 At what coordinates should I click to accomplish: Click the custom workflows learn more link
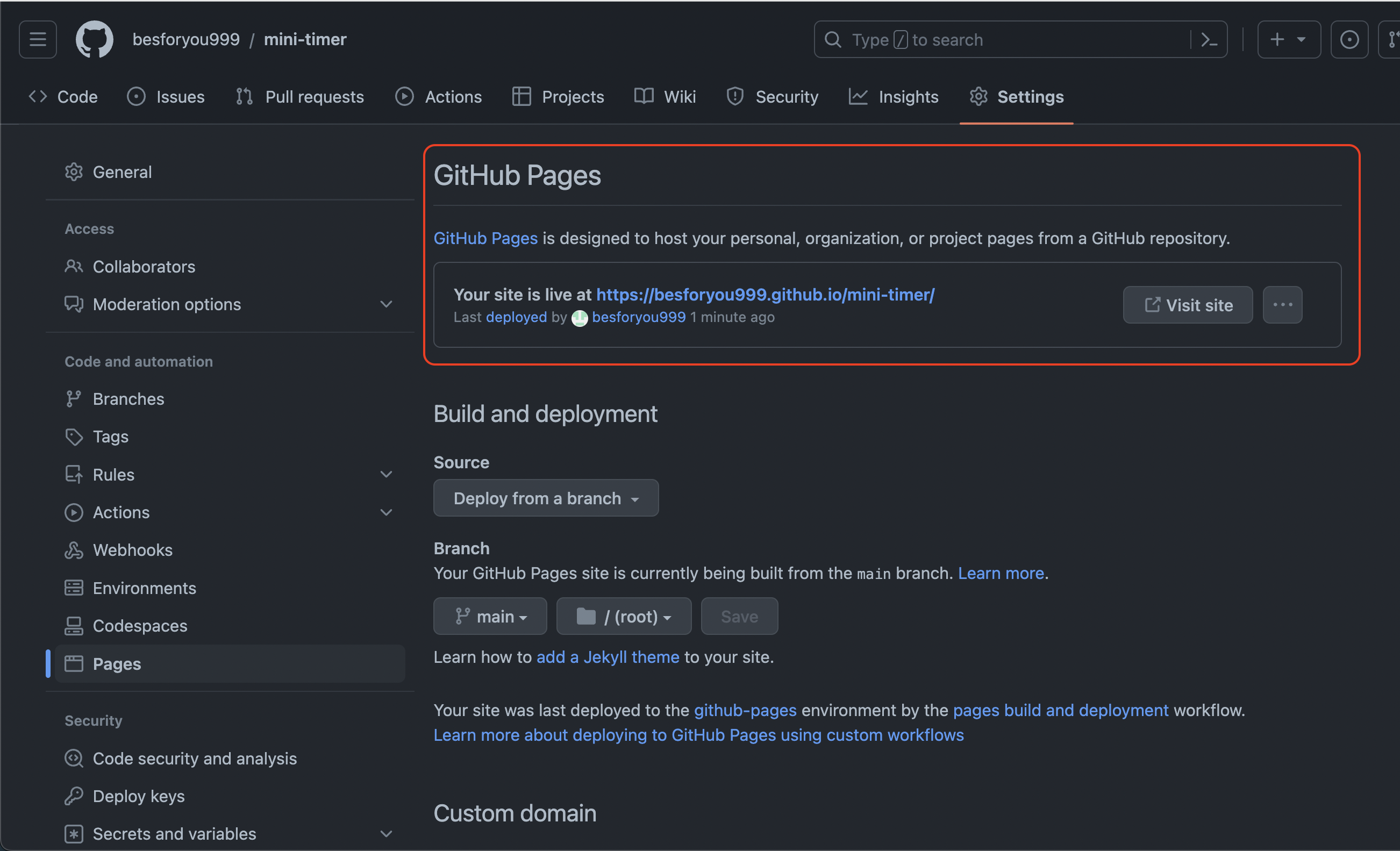pyautogui.click(x=699, y=735)
